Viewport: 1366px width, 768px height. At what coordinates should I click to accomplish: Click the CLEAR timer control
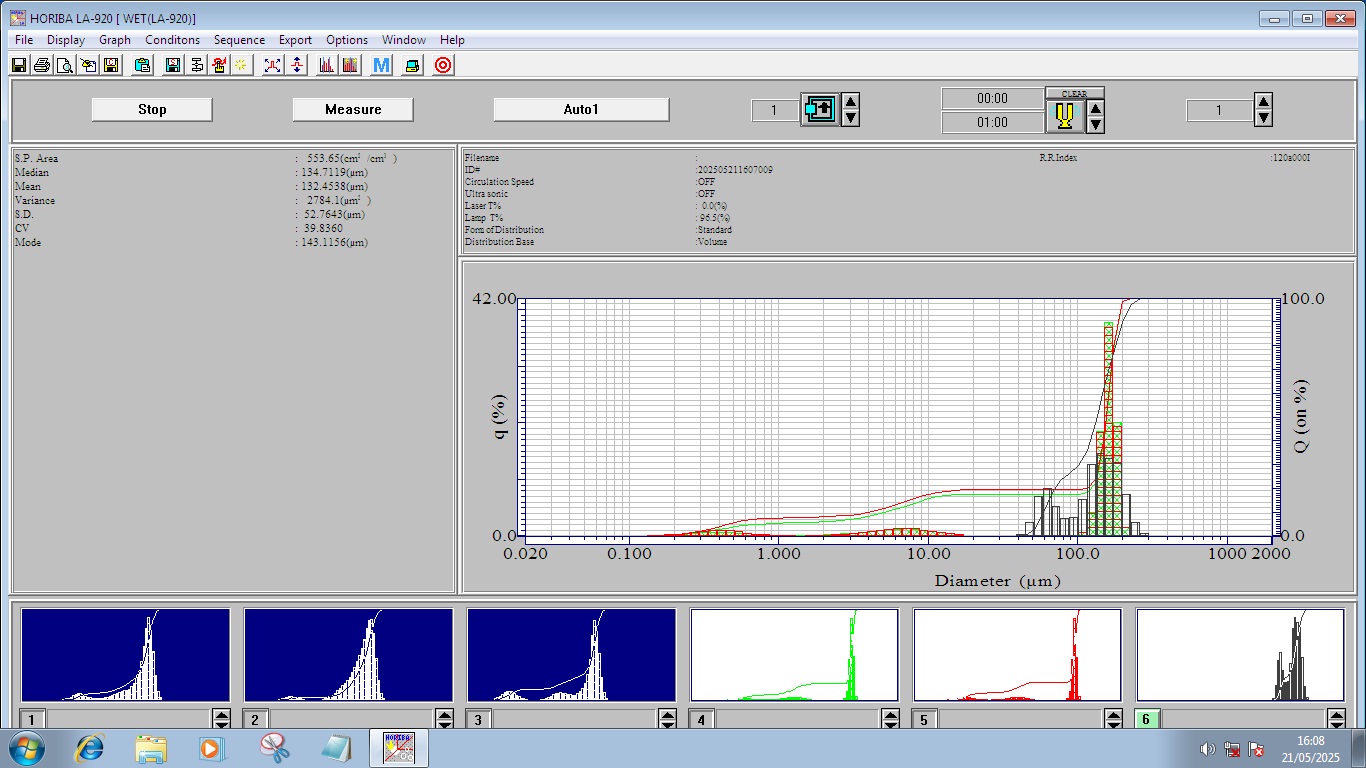1075,92
